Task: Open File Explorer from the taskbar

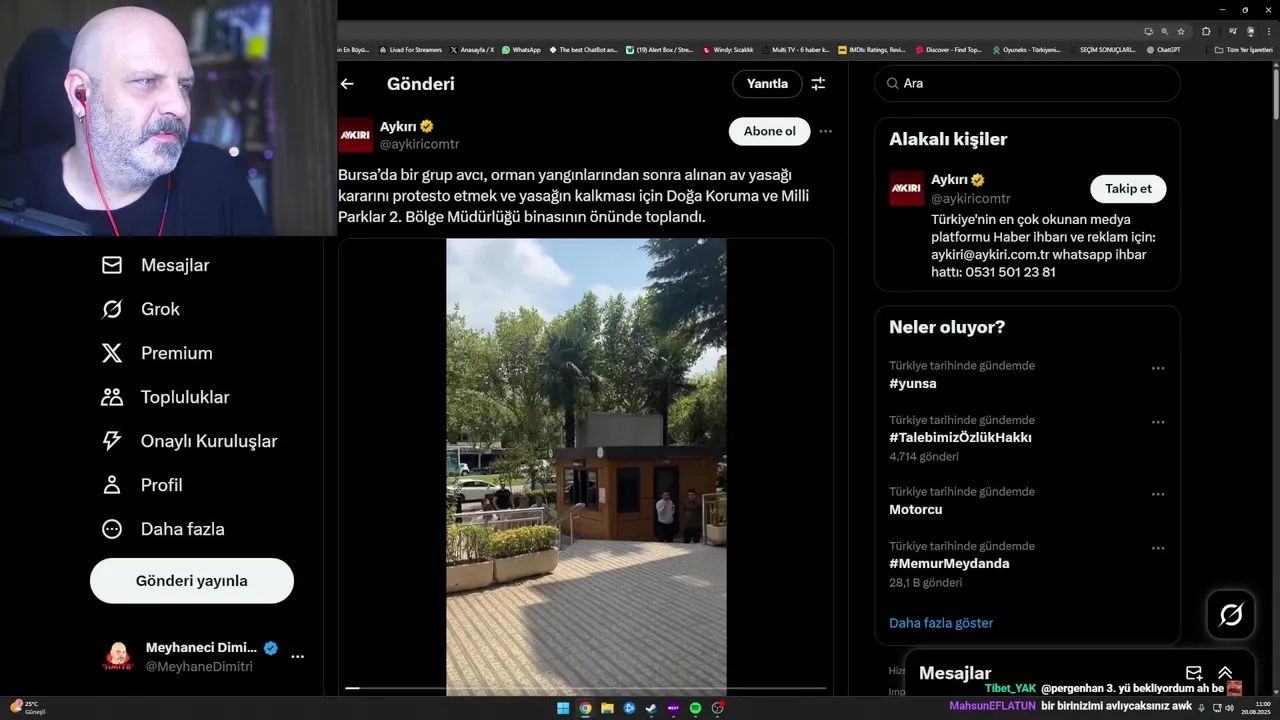Action: pos(607,708)
